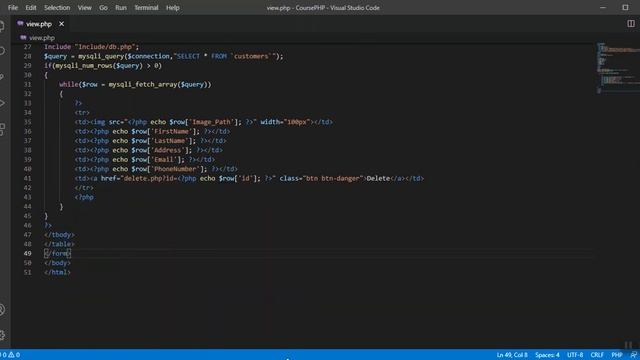Maximize the VS Code window
Image resolution: width=640 pixels, height=360 pixels.
[625, 8]
